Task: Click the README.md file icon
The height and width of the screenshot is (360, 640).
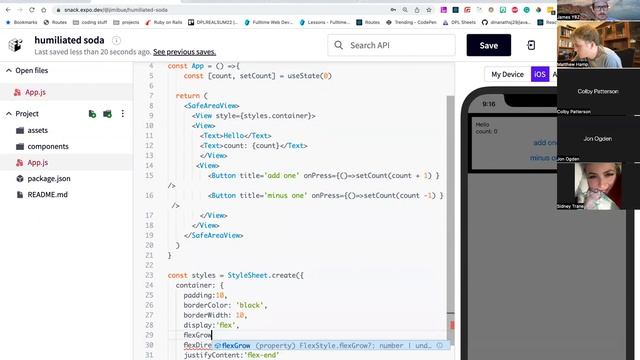Action: point(20,195)
